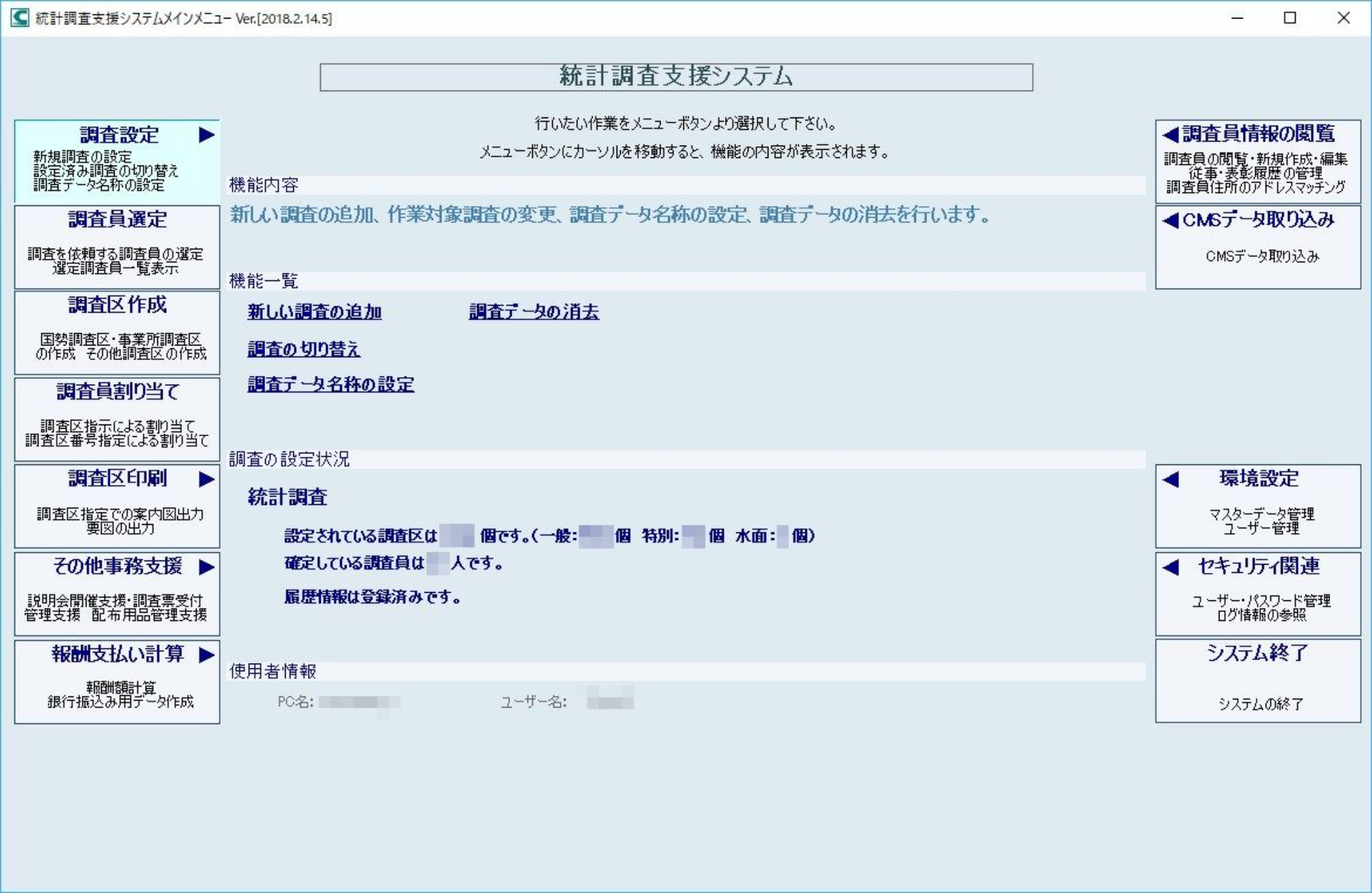This screenshot has width=1372, height=893.
Task: Click the left arrow beside 調査員情報の閲覧
Action: pyautogui.click(x=1171, y=134)
